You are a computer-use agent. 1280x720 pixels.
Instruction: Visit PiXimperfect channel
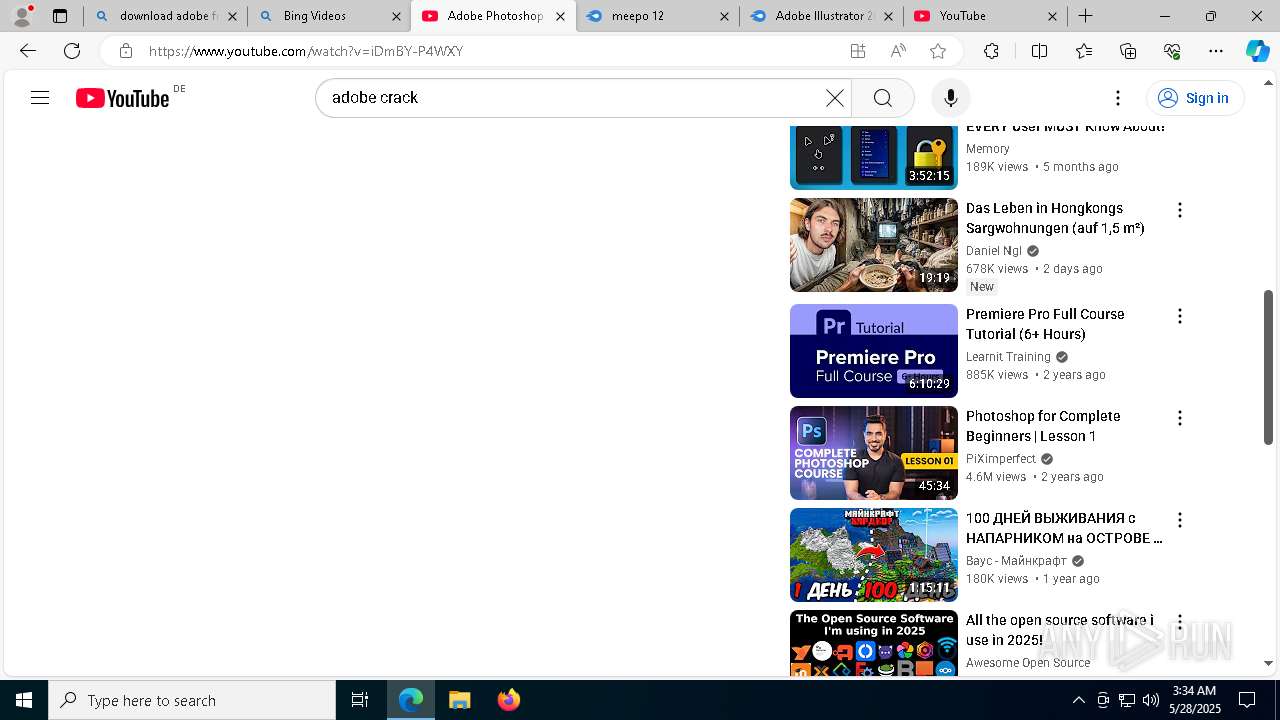tap(1001, 459)
